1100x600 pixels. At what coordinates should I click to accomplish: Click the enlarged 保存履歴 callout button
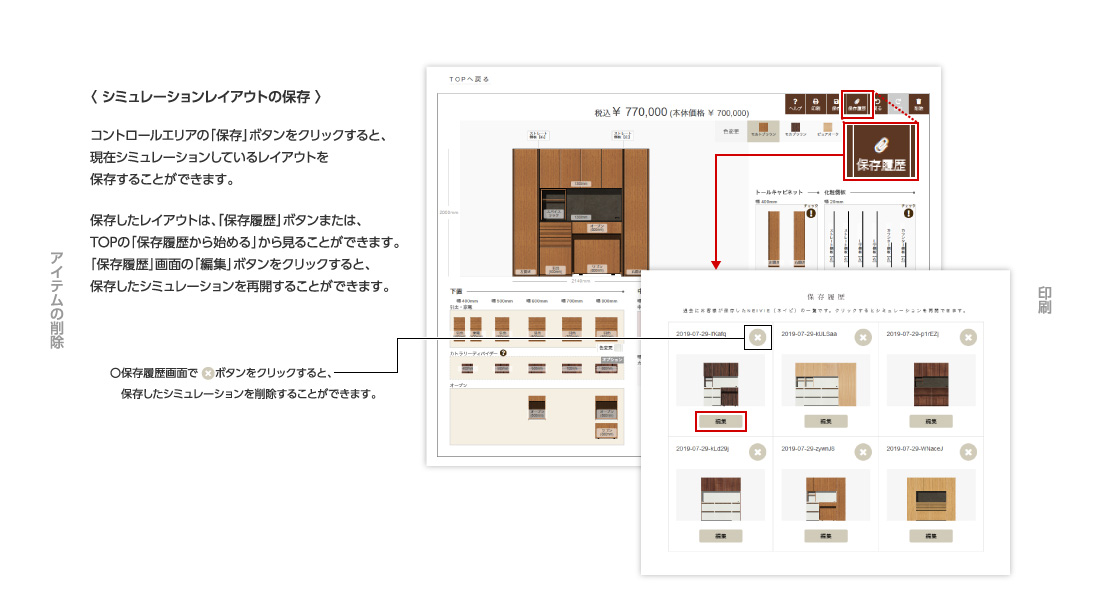pos(880,153)
